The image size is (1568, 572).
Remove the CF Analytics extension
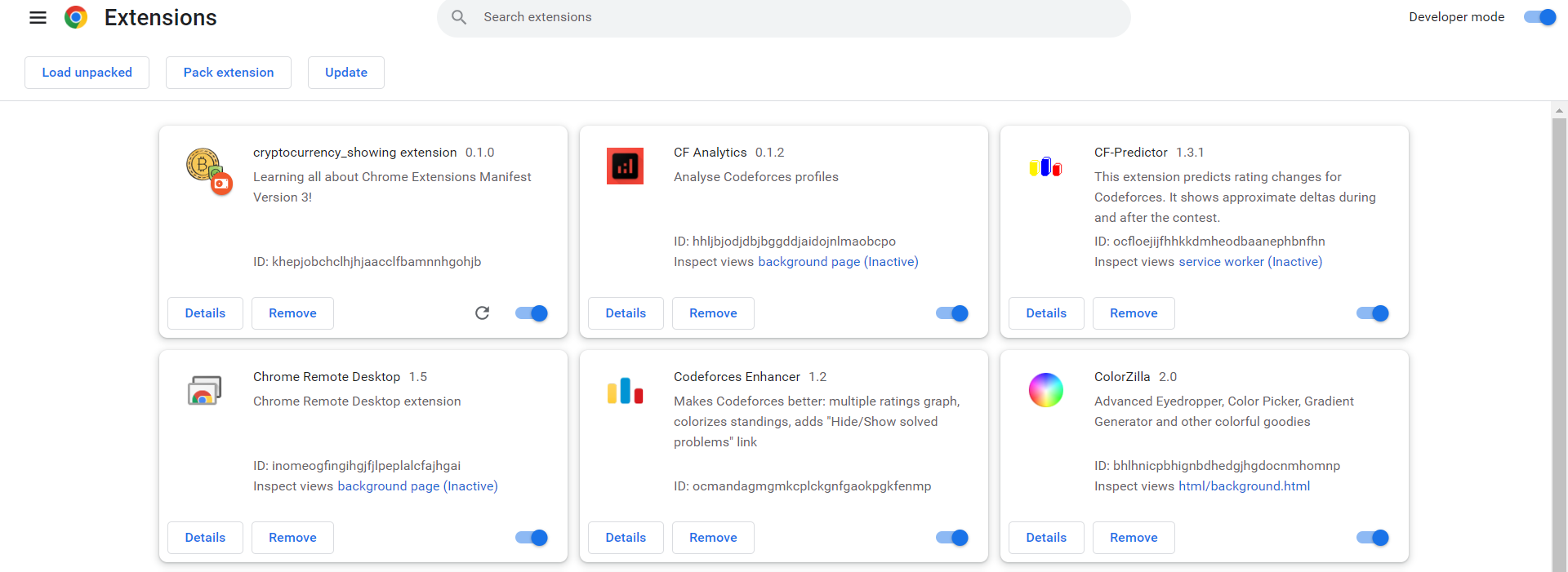pyautogui.click(x=713, y=313)
